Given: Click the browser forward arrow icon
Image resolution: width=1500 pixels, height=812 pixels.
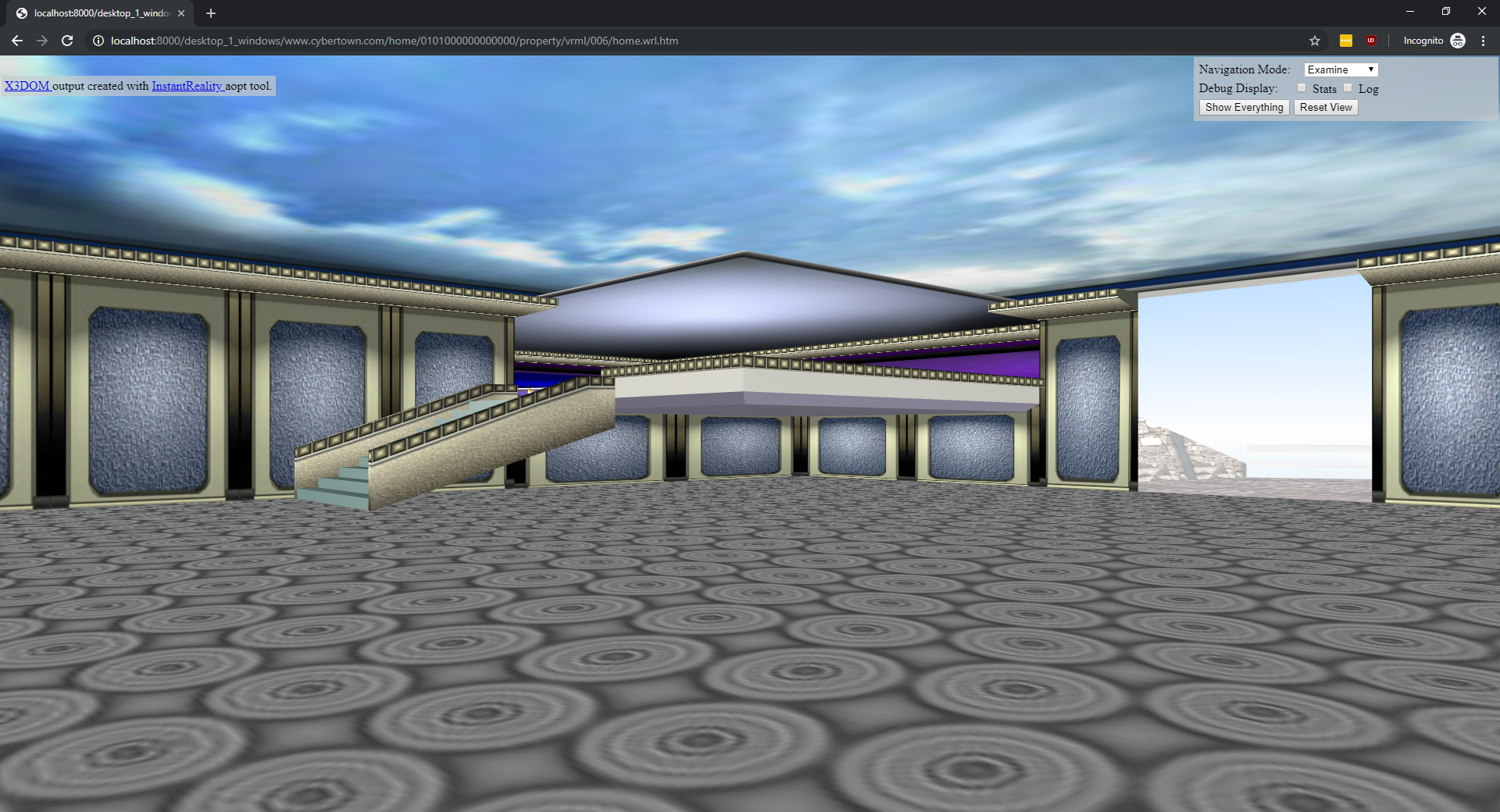Looking at the screenshot, I should (41, 41).
